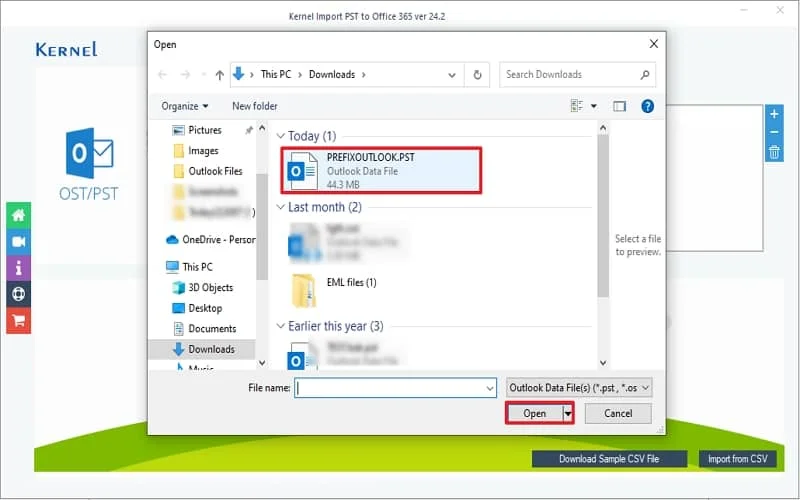This screenshot has width=800, height=500.
Task: Open the blue video camera sidebar icon
Action: pos(18,241)
